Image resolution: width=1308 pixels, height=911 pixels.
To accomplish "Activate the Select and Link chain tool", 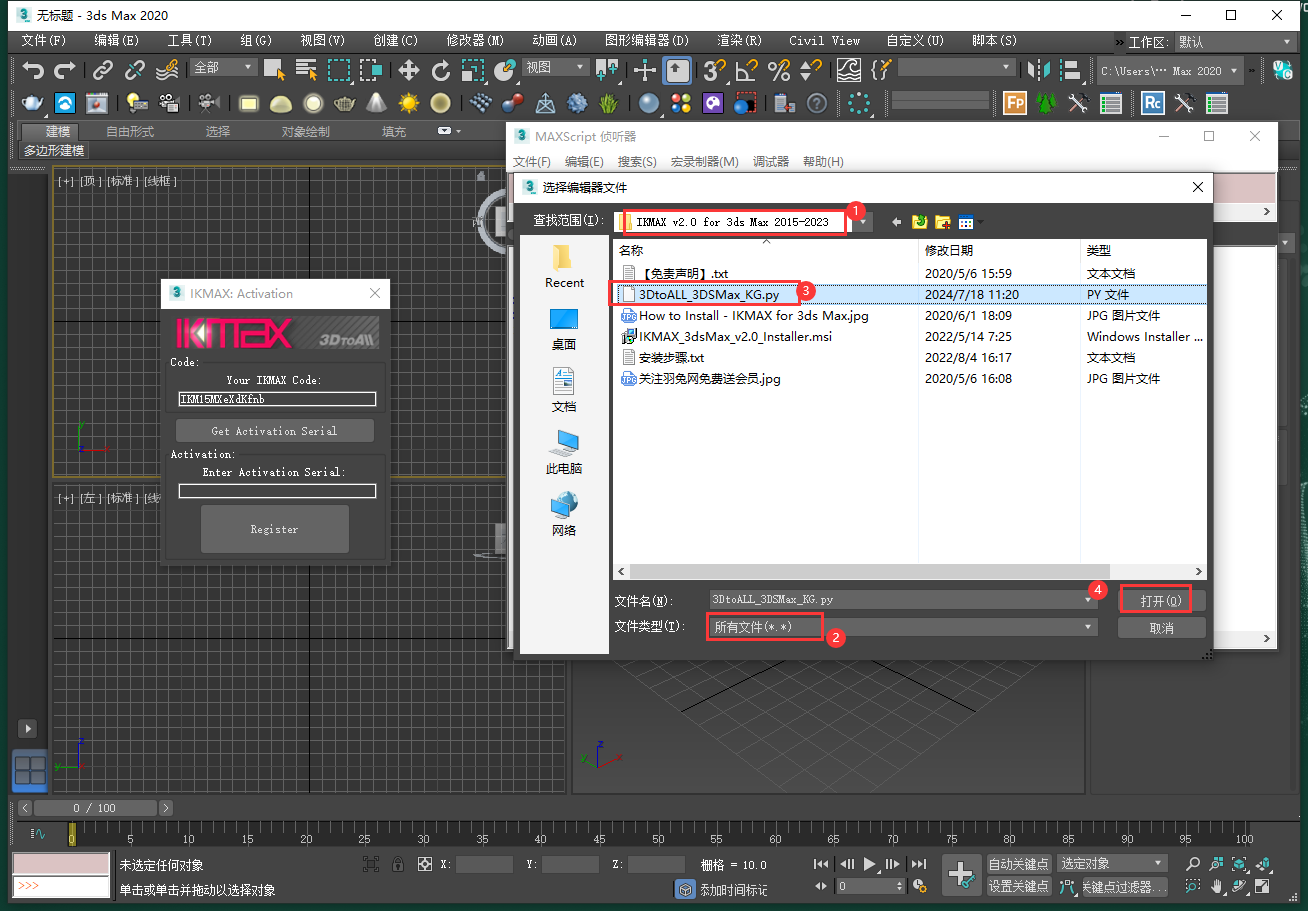I will point(103,70).
